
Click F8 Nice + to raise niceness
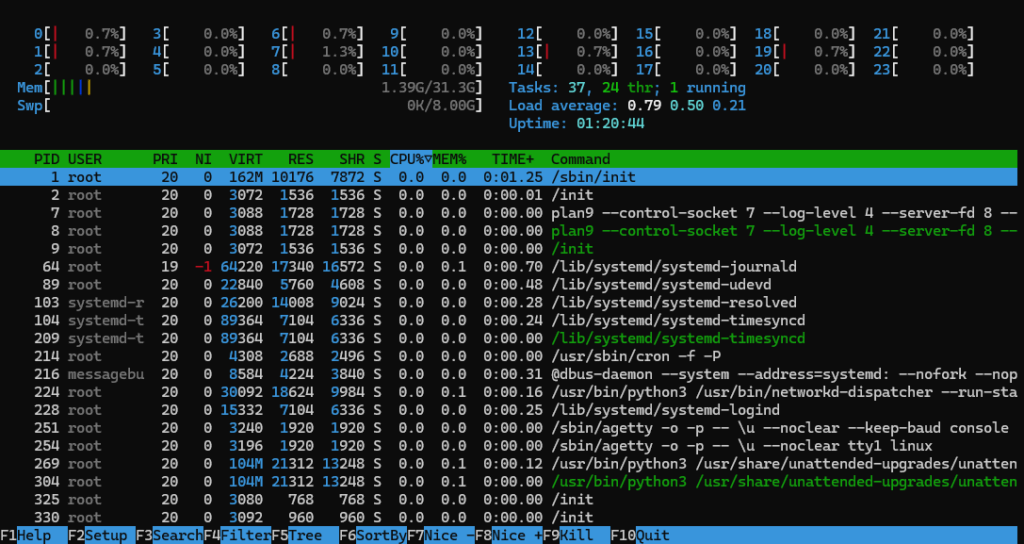(x=509, y=536)
